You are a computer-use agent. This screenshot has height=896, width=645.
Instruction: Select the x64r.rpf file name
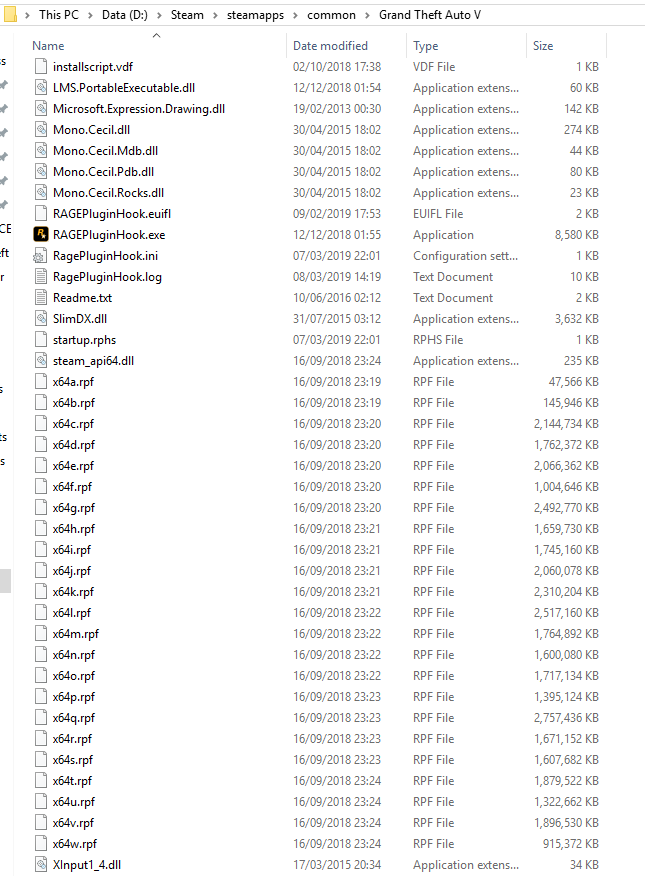(x=72, y=739)
